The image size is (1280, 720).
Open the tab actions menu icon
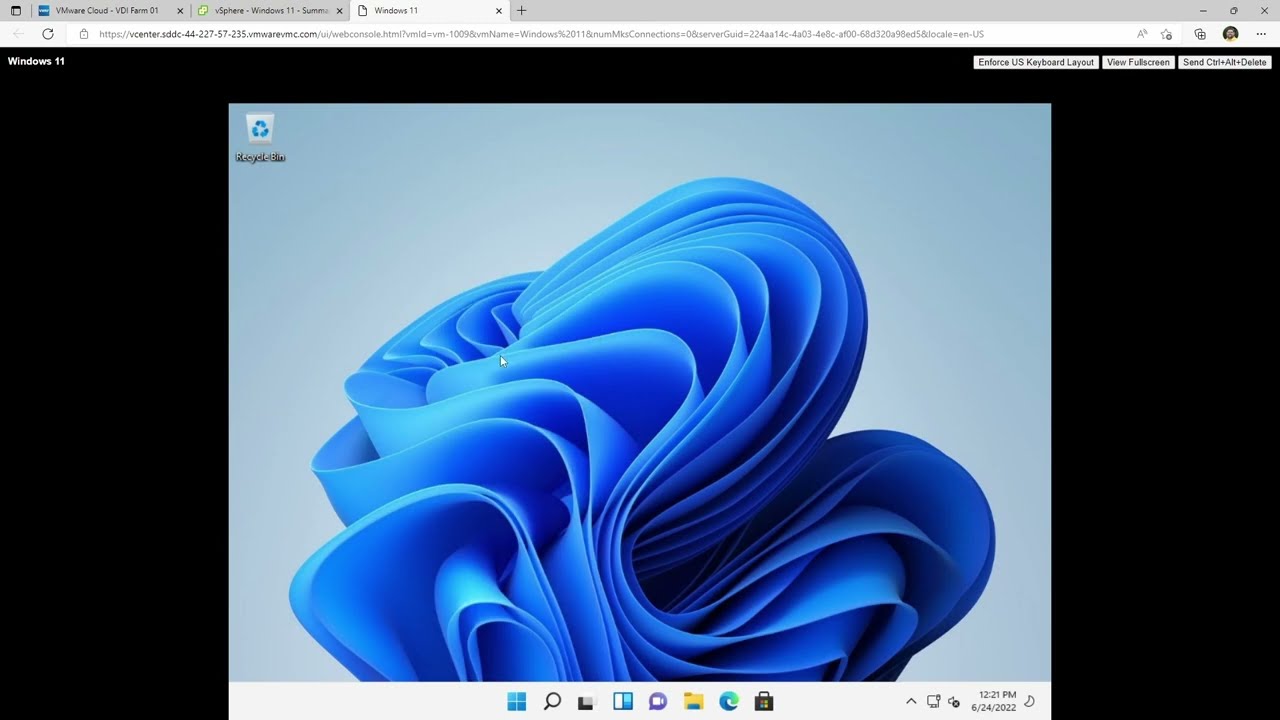coord(16,11)
